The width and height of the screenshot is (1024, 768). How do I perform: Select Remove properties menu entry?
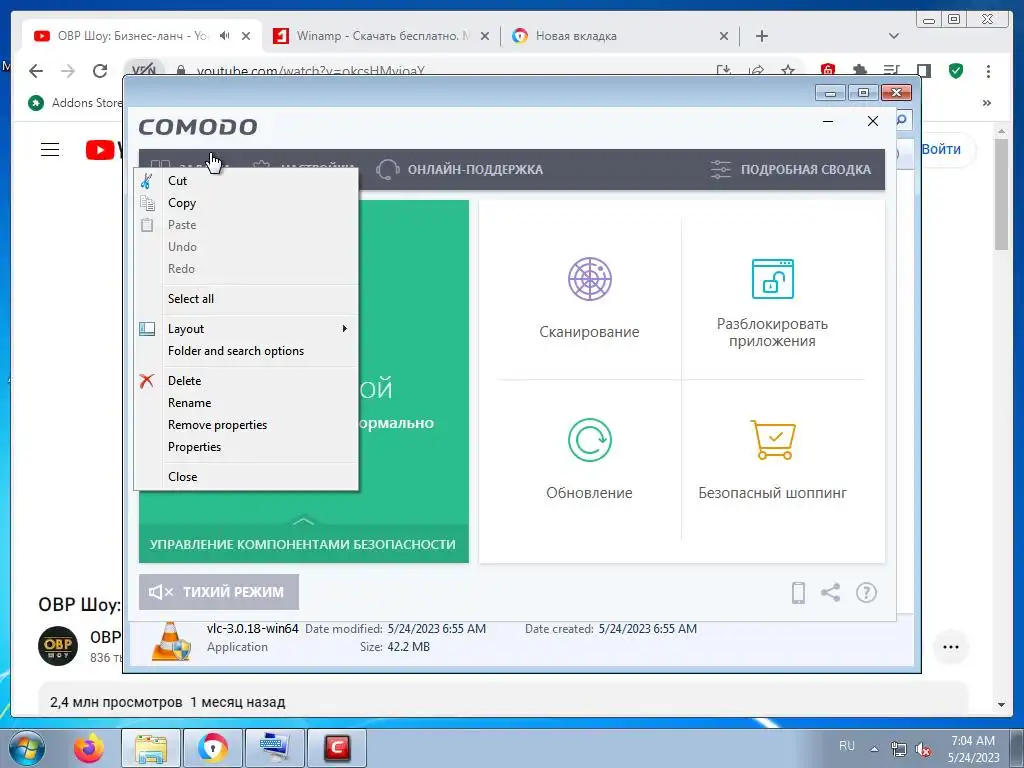(x=246, y=424)
